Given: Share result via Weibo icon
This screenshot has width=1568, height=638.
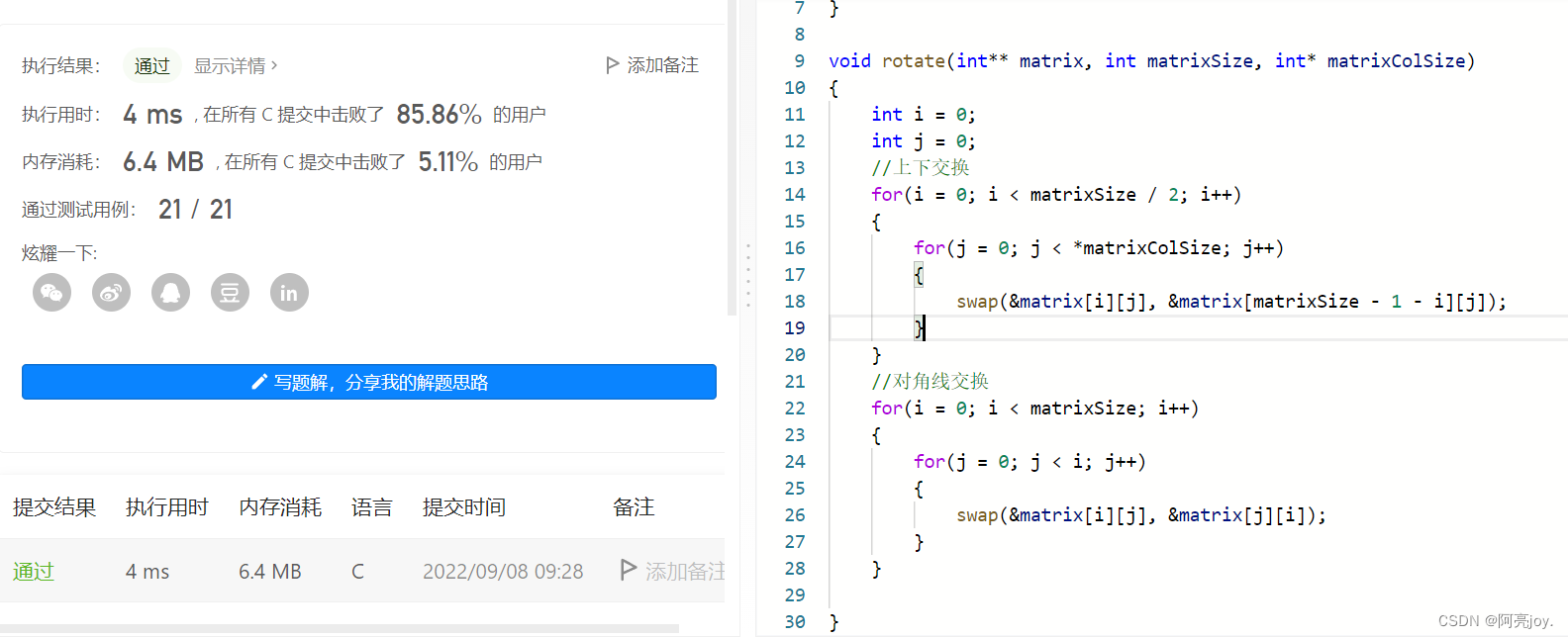Looking at the screenshot, I should (x=111, y=293).
